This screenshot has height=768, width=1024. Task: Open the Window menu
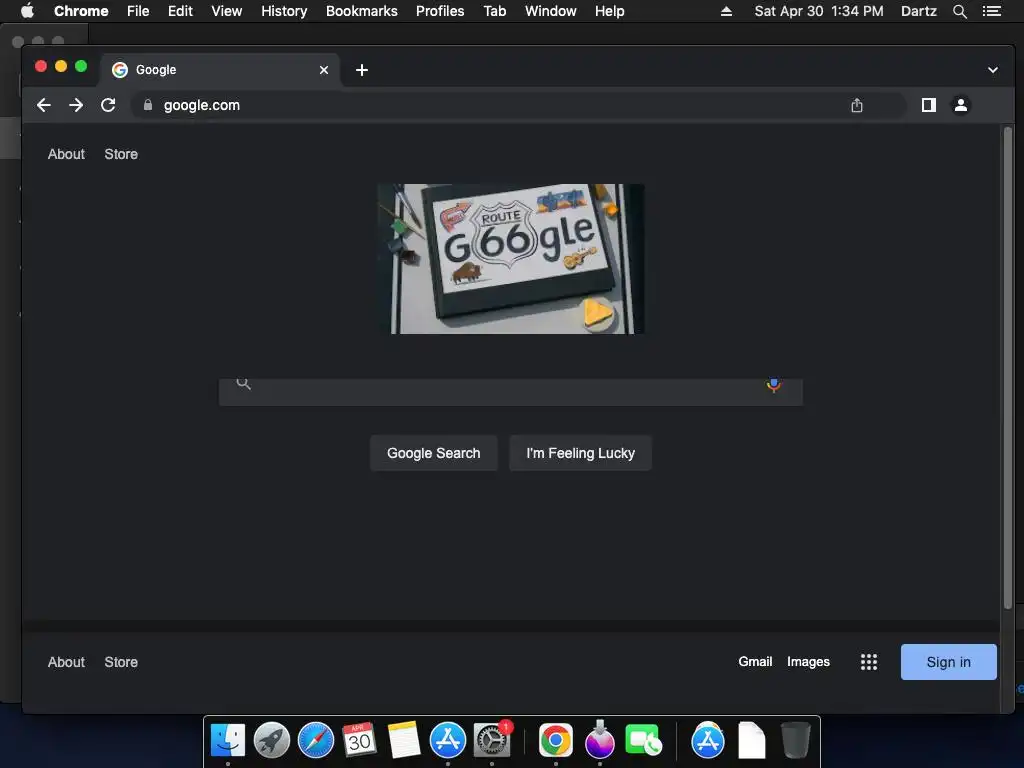(551, 11)
